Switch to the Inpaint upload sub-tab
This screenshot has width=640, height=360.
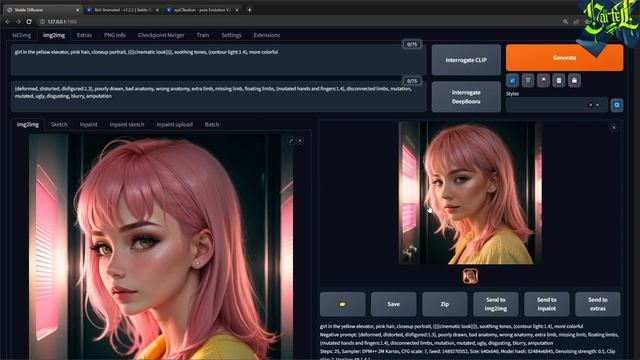175,124
